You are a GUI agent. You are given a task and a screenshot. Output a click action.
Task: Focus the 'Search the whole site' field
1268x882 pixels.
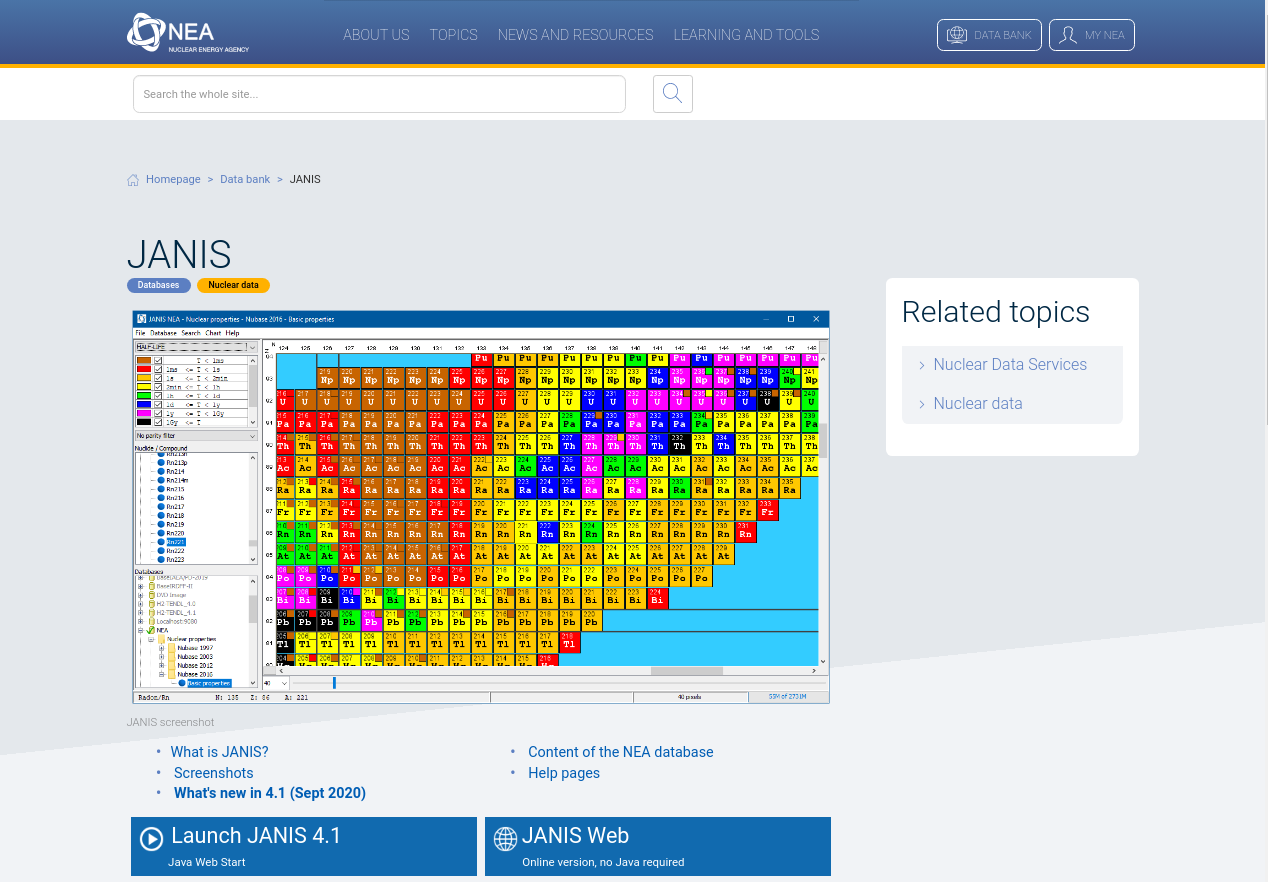tap(379, 94)
